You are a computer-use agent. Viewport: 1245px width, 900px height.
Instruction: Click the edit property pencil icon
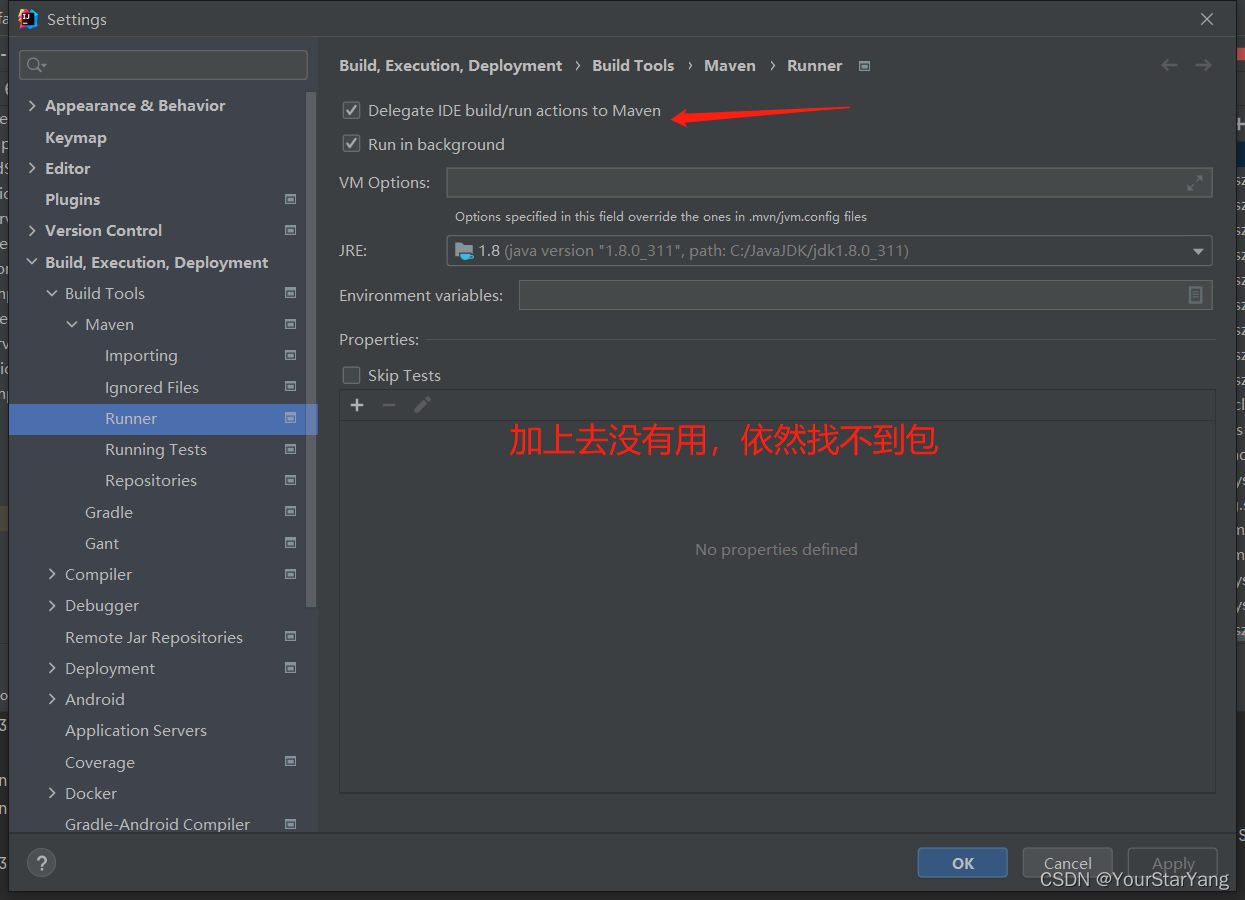(x=422, y=404)
